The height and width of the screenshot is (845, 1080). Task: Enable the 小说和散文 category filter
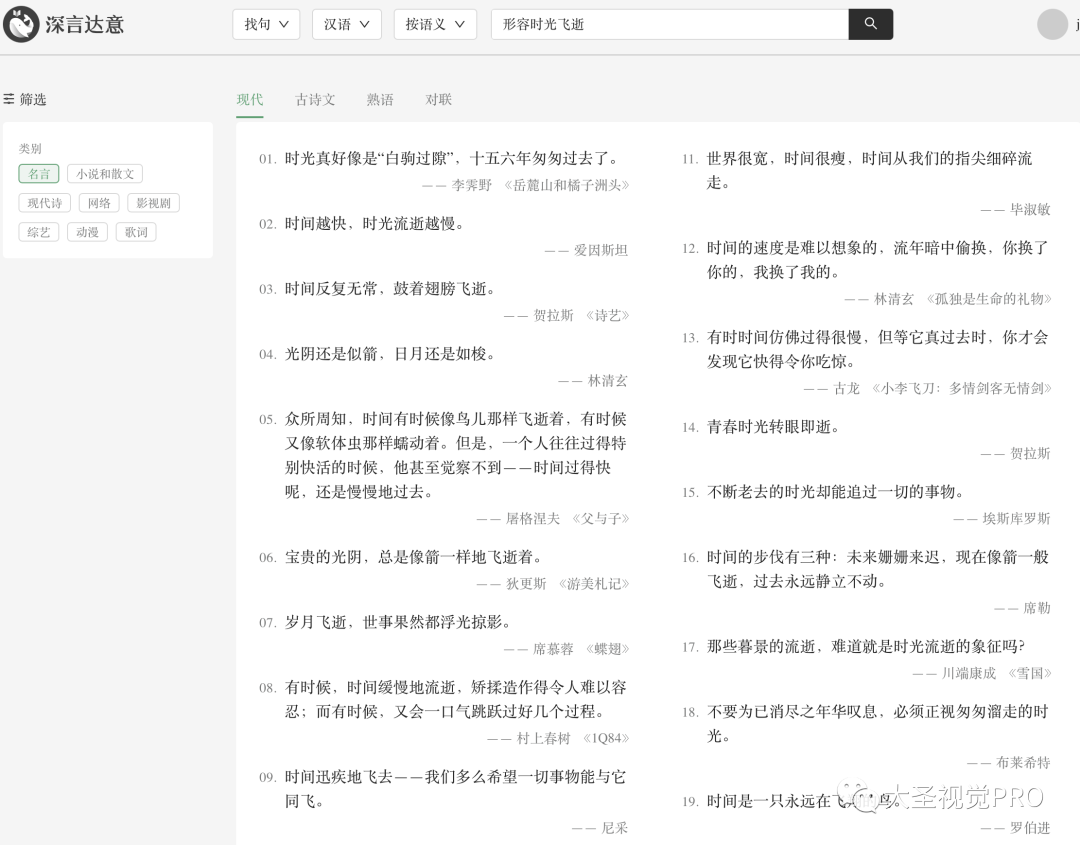coord(105,174)
